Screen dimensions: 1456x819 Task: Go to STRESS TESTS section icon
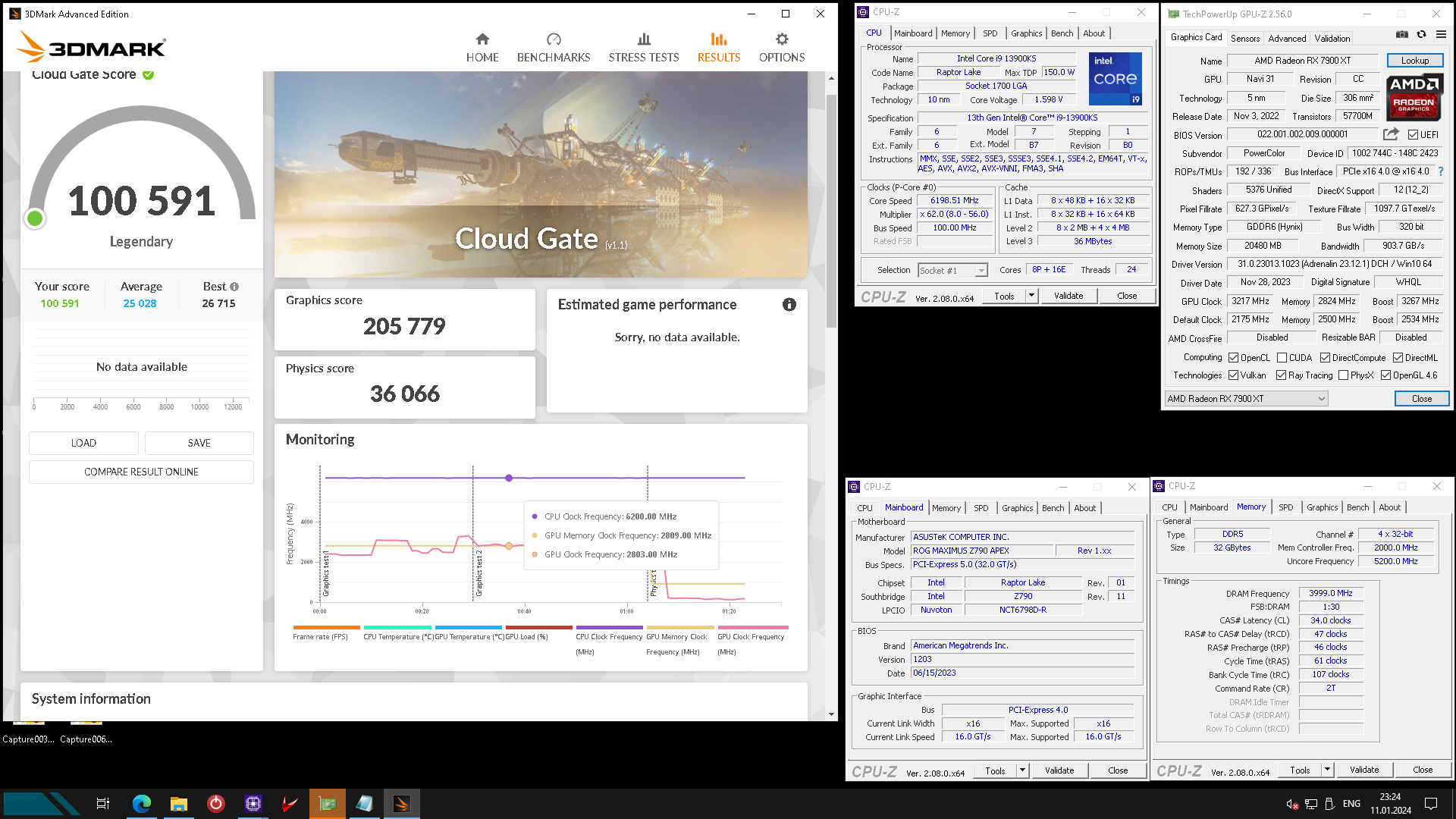click(x=644, y=39)
